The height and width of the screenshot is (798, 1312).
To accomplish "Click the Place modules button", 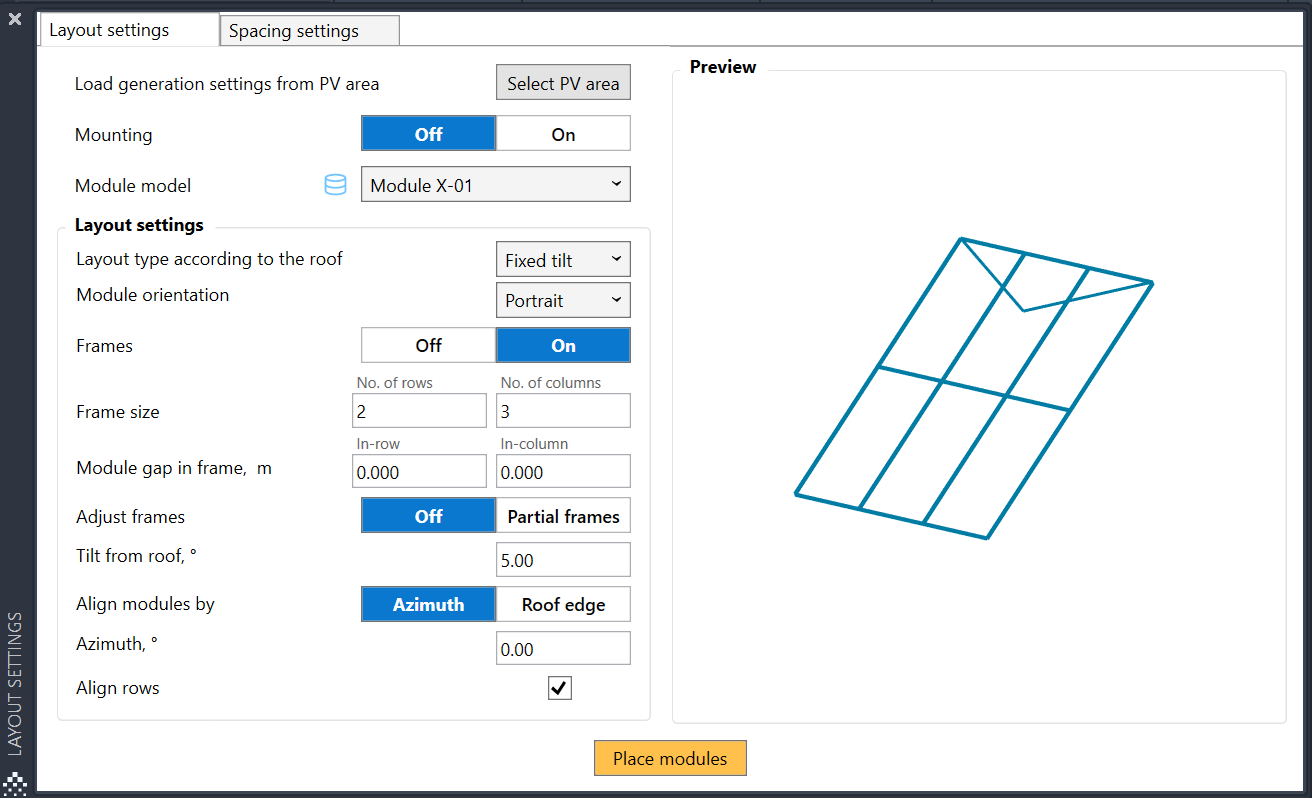I will pos(669,758).
